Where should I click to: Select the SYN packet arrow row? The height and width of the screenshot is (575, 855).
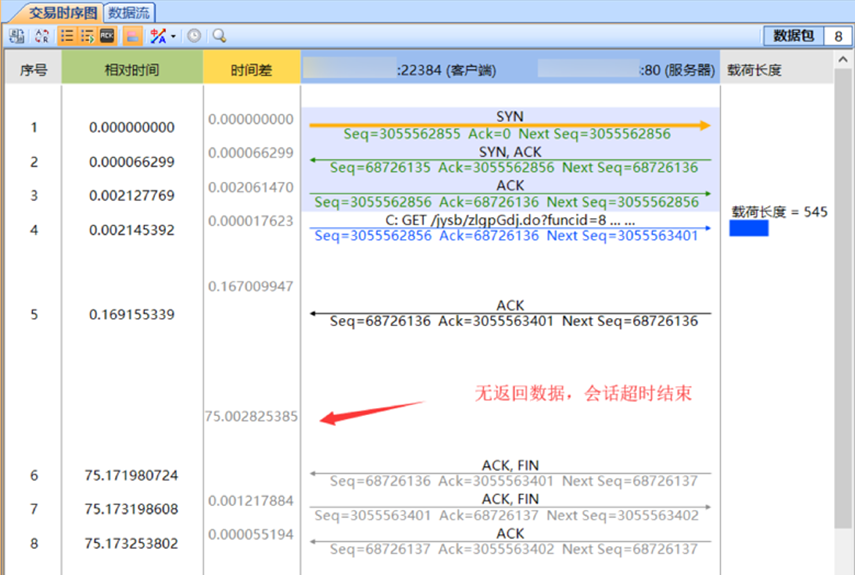tap(509, 125)
